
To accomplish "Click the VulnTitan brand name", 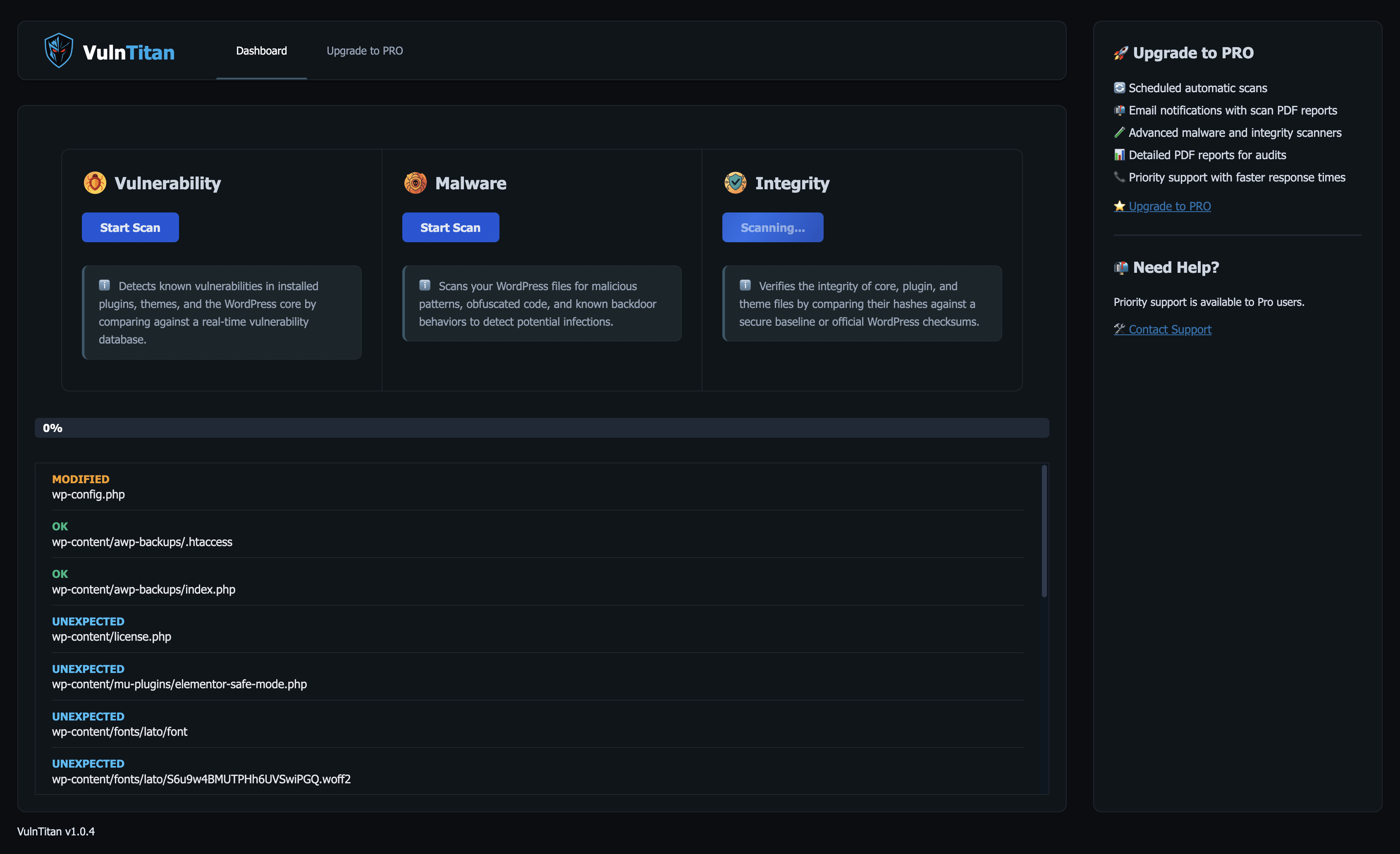I will click(129, 52).
